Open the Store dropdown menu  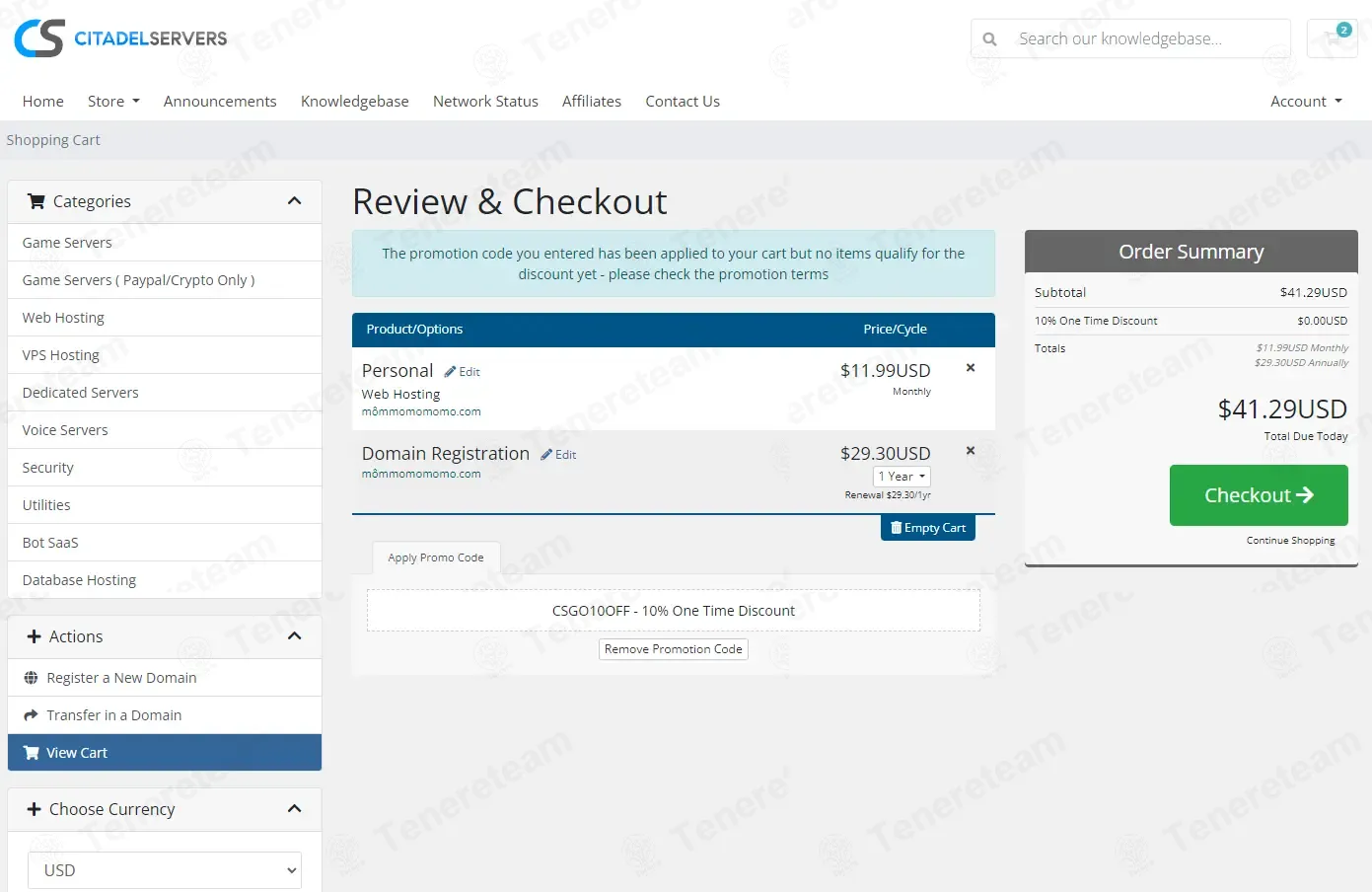pyautogui.click(x=113, y=102)
